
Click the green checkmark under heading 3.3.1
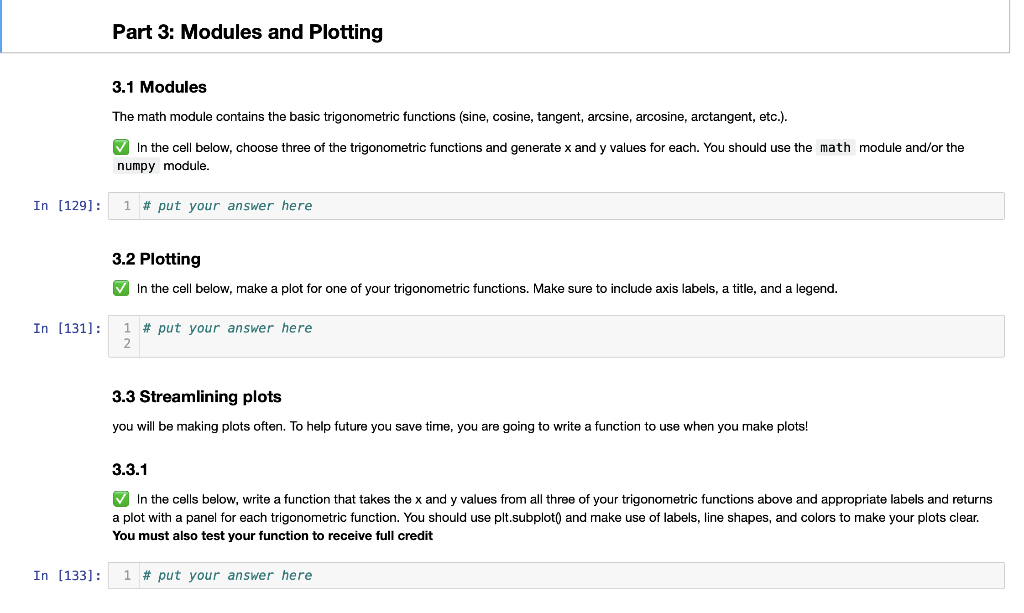120,499
